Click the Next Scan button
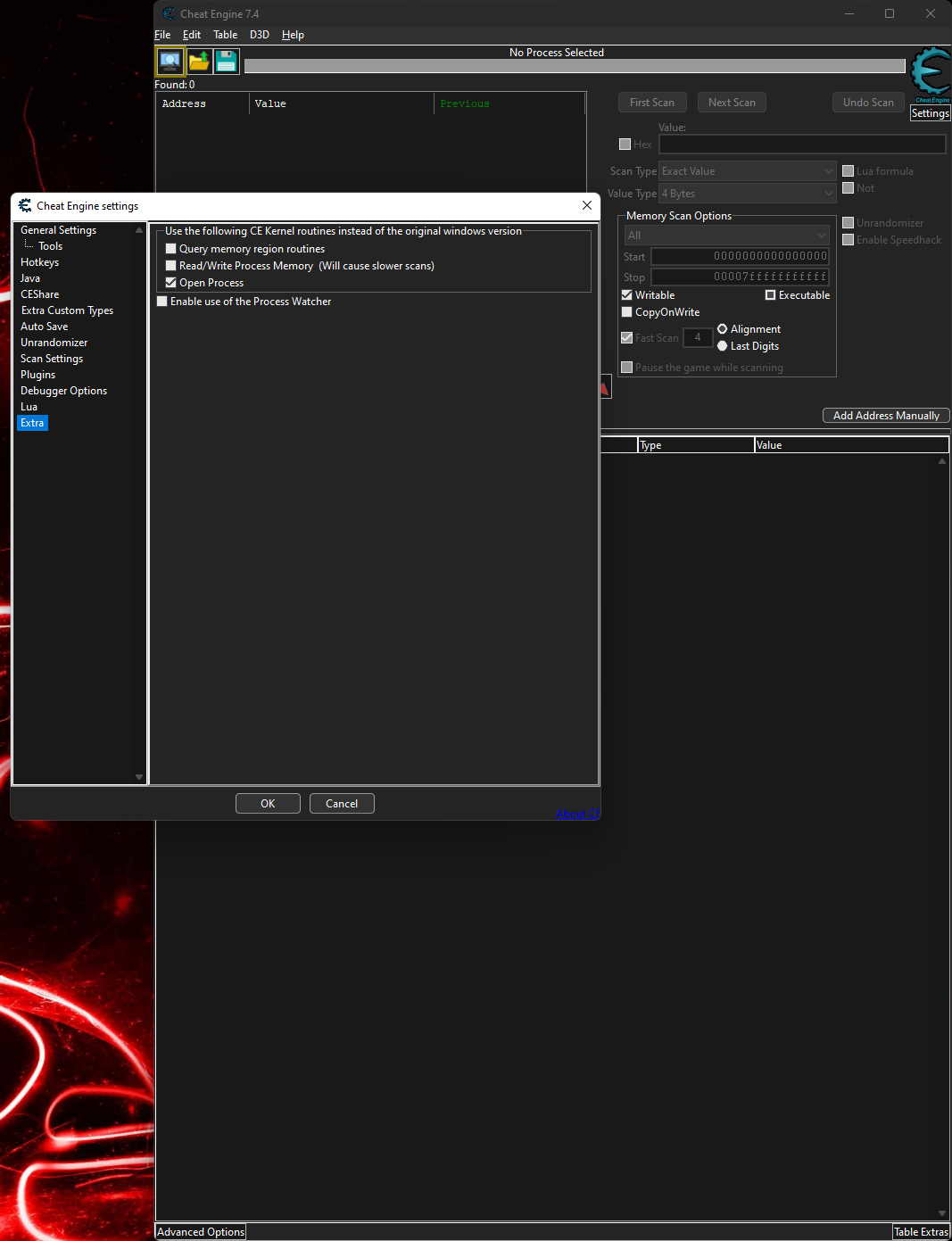This screenshot has width=952, height=1241. pos(732,103)
